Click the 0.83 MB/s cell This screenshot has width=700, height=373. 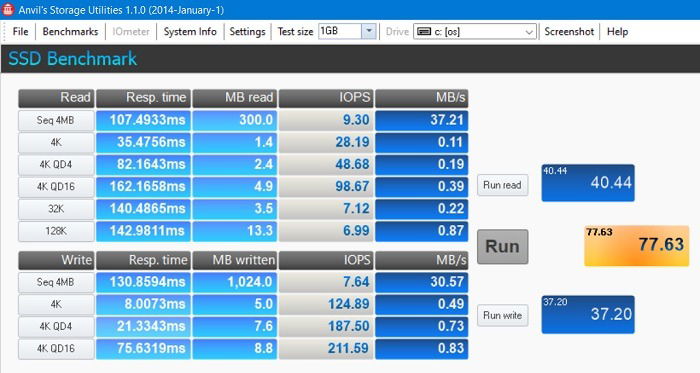point(422,349)
